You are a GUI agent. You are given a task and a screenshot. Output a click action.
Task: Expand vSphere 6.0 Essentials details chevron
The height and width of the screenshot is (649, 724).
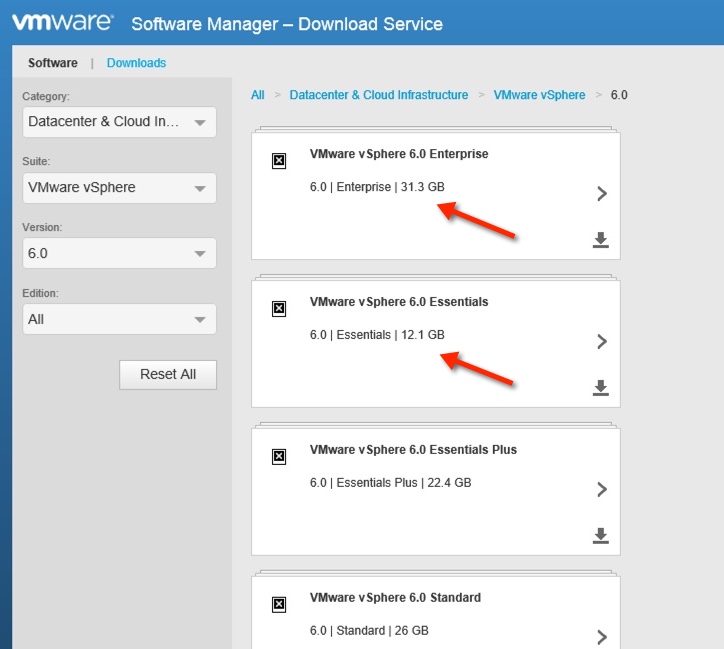[x=602, y=342]
